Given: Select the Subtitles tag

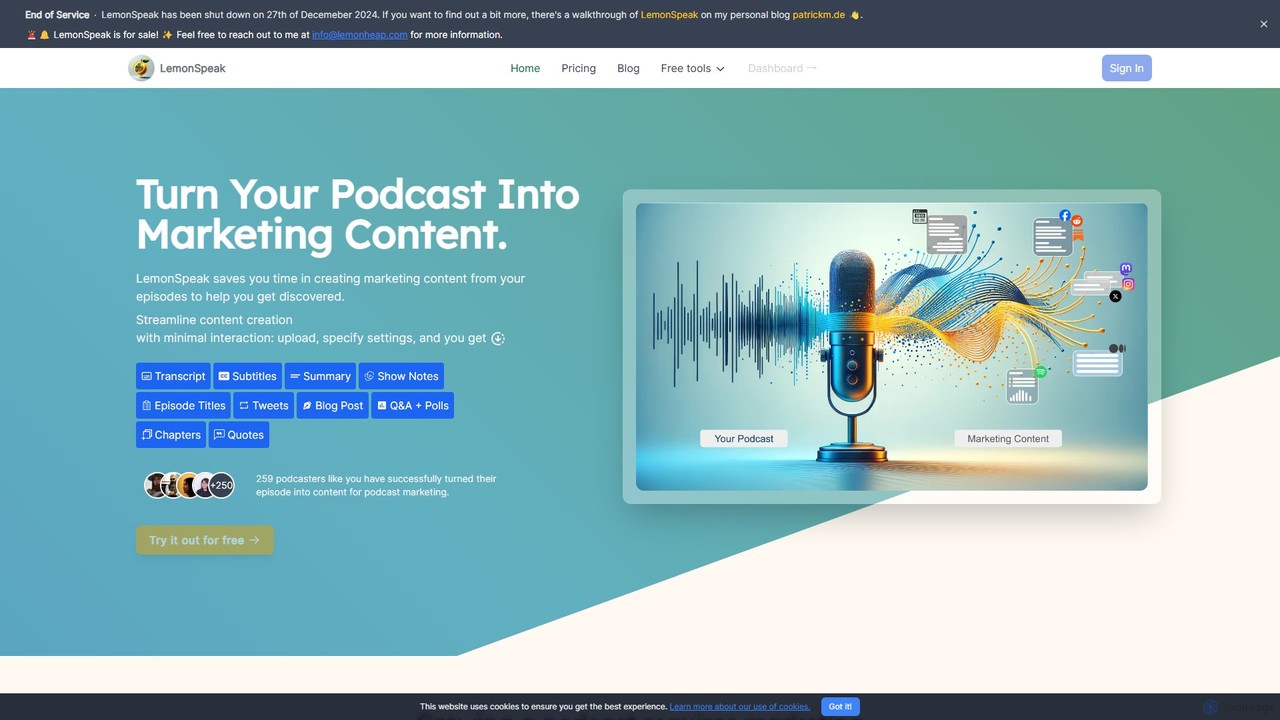Looking at the screenshot, I should click(247, 376).
